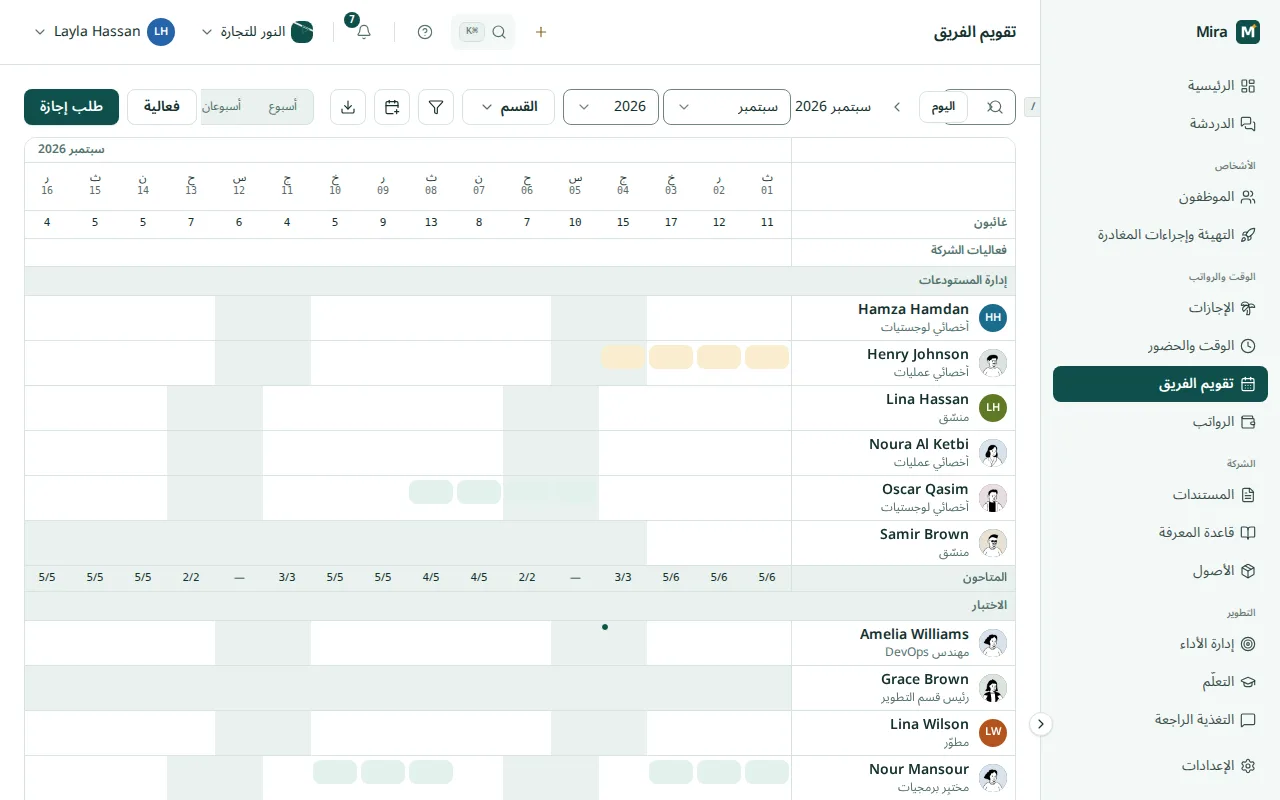Click Hamza Hamdan's HH avatar
The width and height of the screenshot is (1280, 800).
(993, 318)
